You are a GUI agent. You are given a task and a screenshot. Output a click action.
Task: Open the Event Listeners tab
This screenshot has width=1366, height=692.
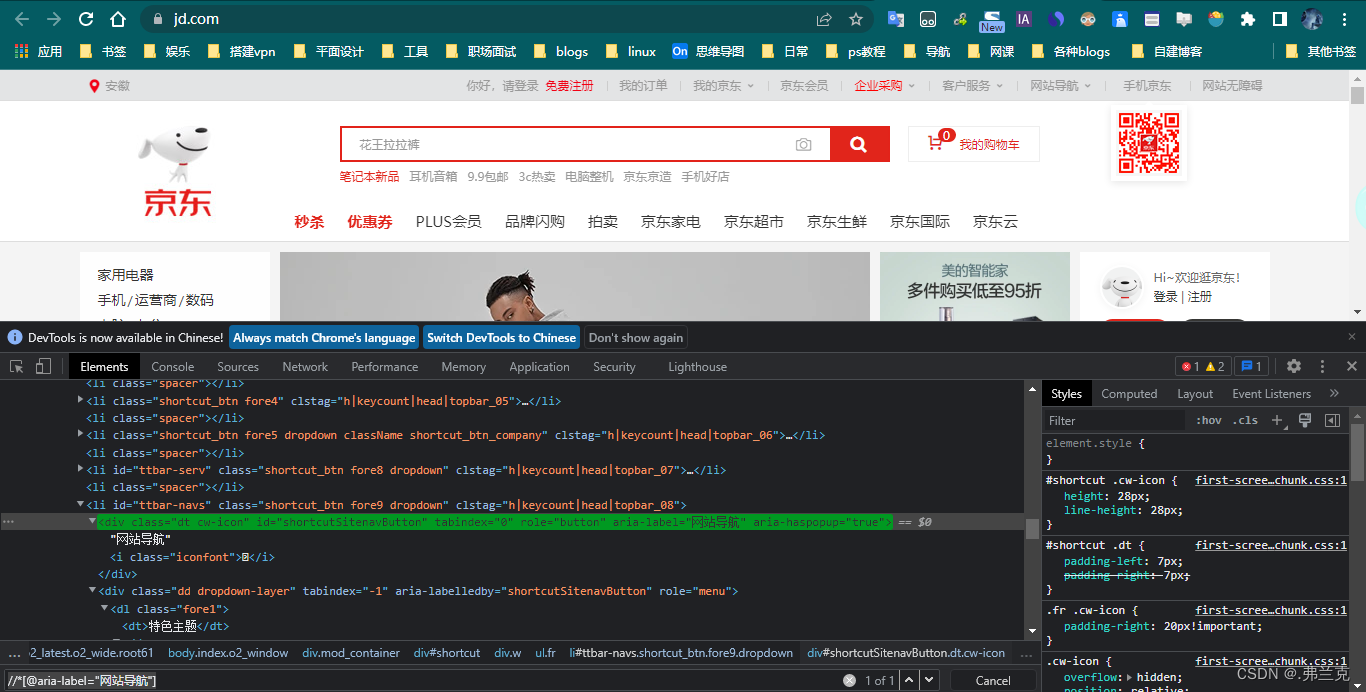point(1271,393)
